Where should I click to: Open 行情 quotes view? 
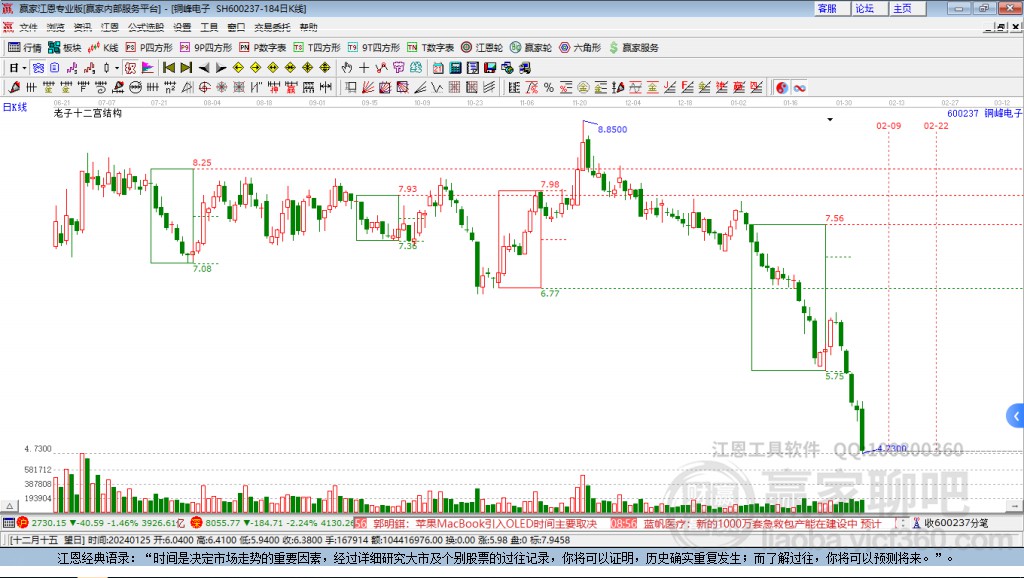(x=25, y=48)
